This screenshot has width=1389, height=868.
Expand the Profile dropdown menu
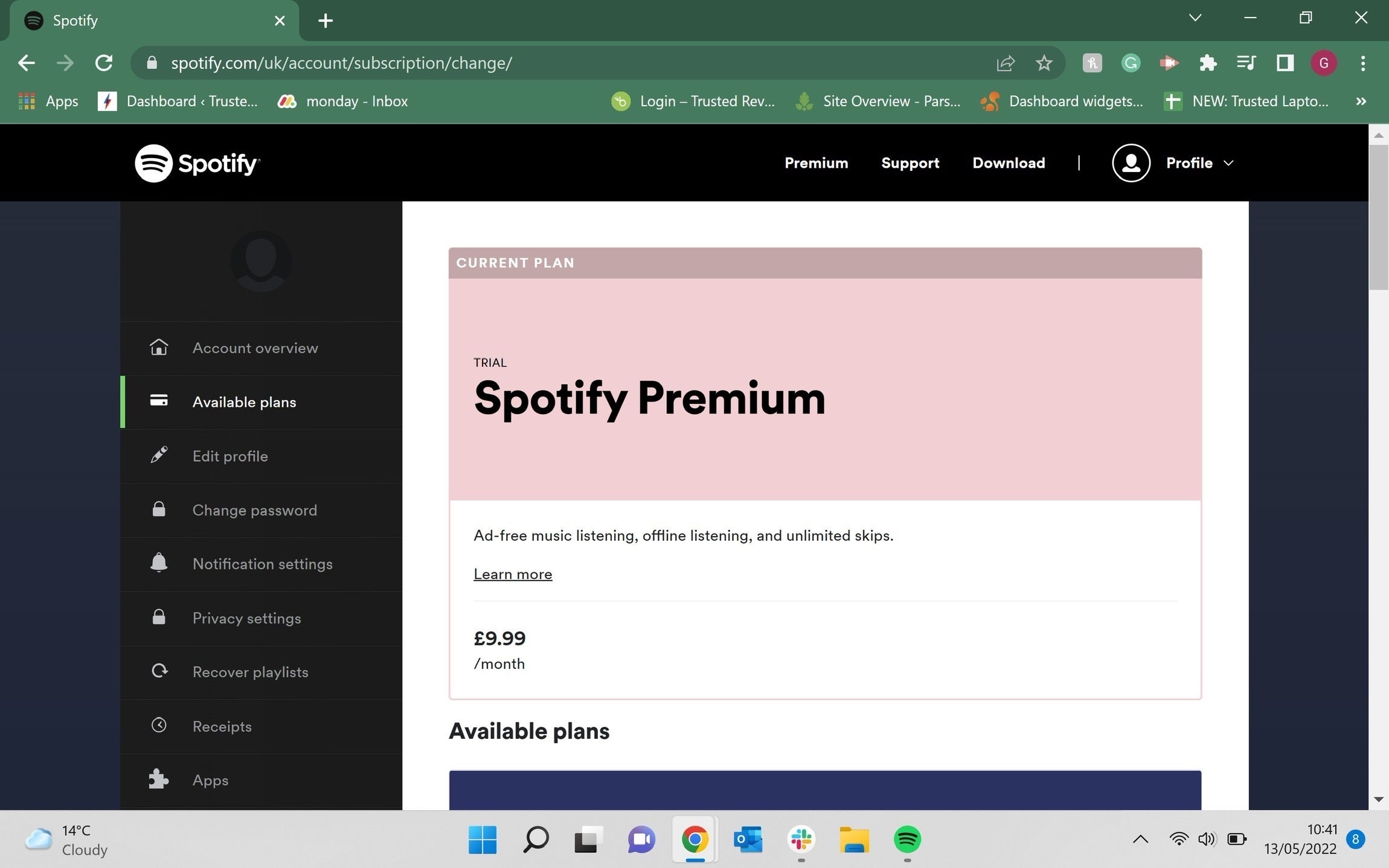[1199, 163]
